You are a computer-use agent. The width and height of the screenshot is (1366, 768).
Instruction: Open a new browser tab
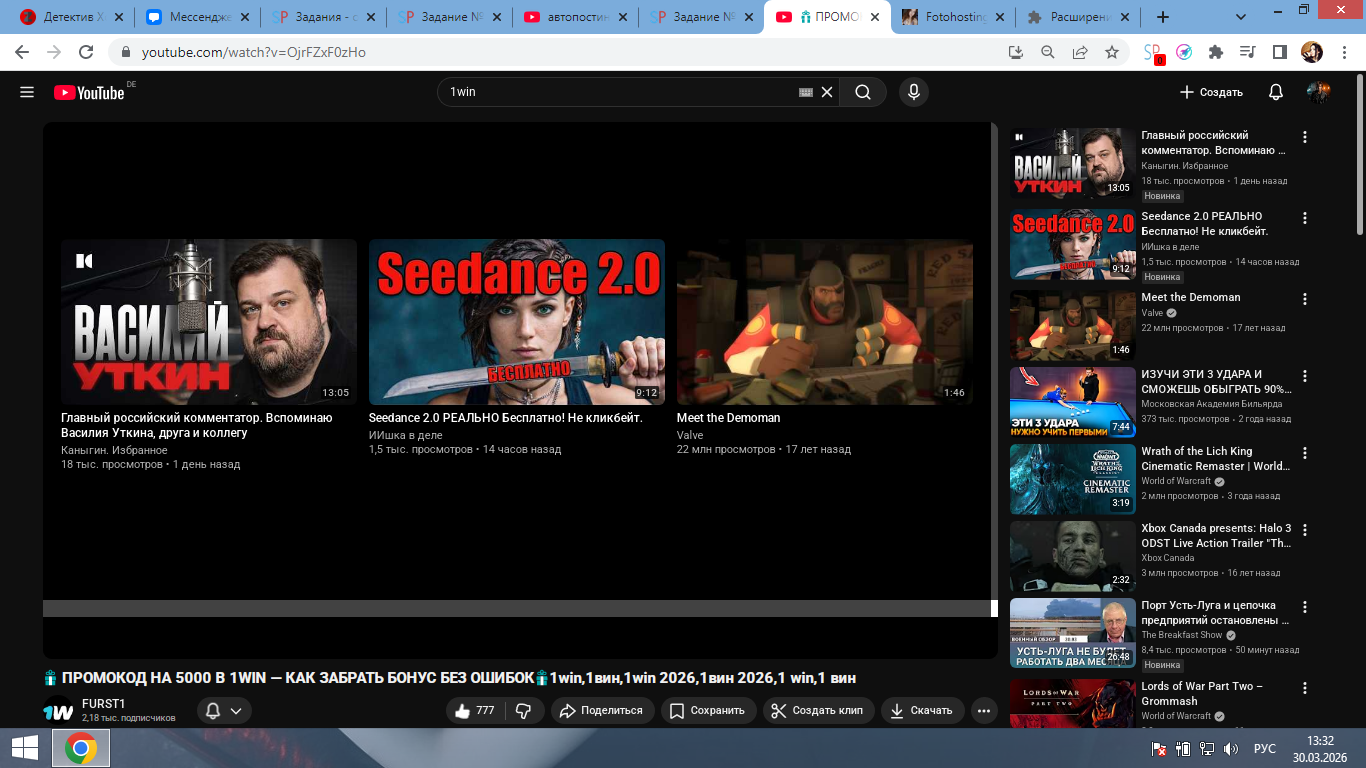(1162, 17)
